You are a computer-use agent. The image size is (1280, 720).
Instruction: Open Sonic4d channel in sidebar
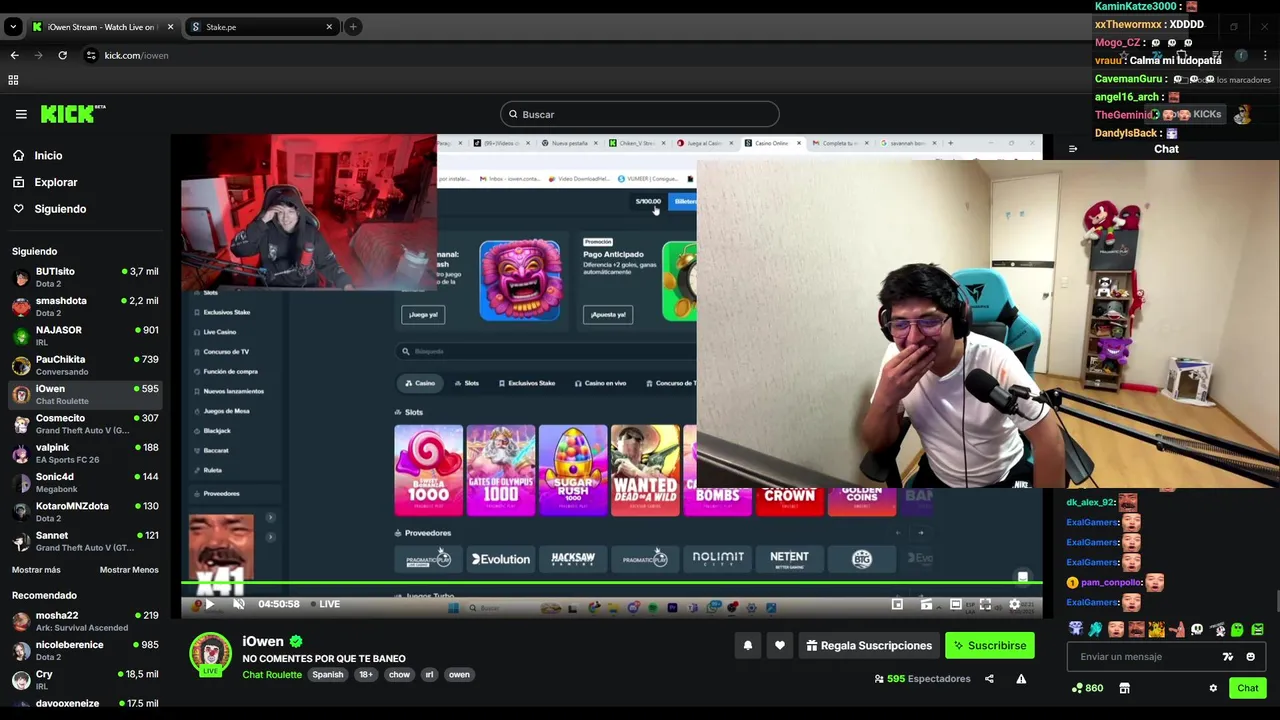[x=85, y=482]
